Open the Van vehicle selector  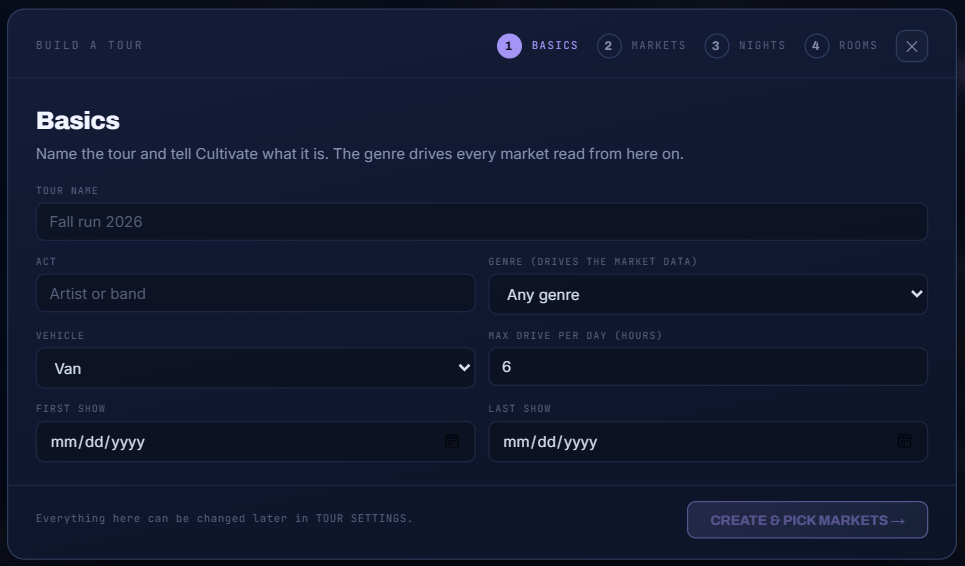click(x=255, y=368)
